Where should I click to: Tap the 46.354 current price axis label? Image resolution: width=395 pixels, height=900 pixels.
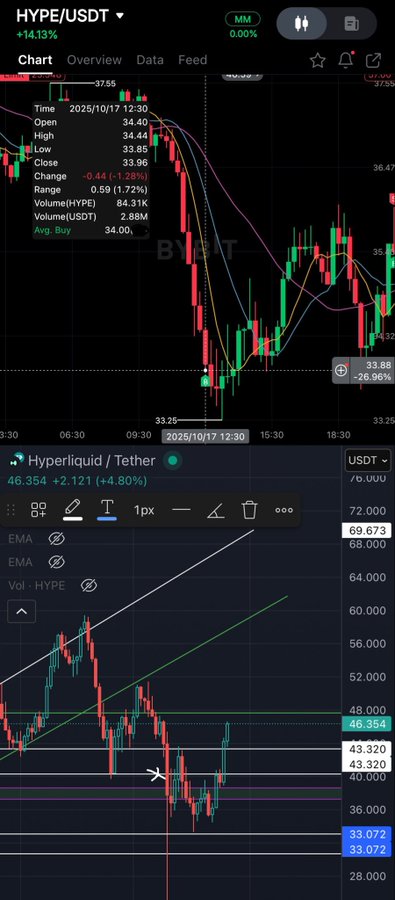[367, 724]
